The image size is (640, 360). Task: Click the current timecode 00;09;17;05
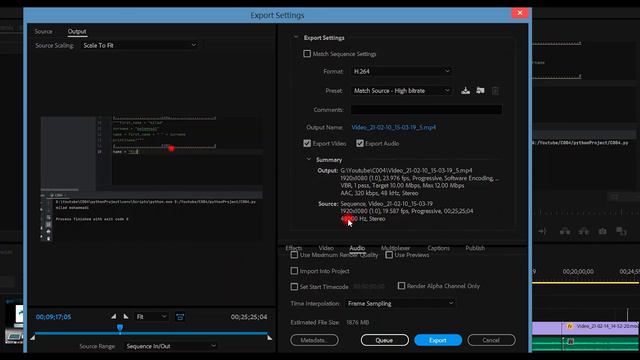[53, 317]
